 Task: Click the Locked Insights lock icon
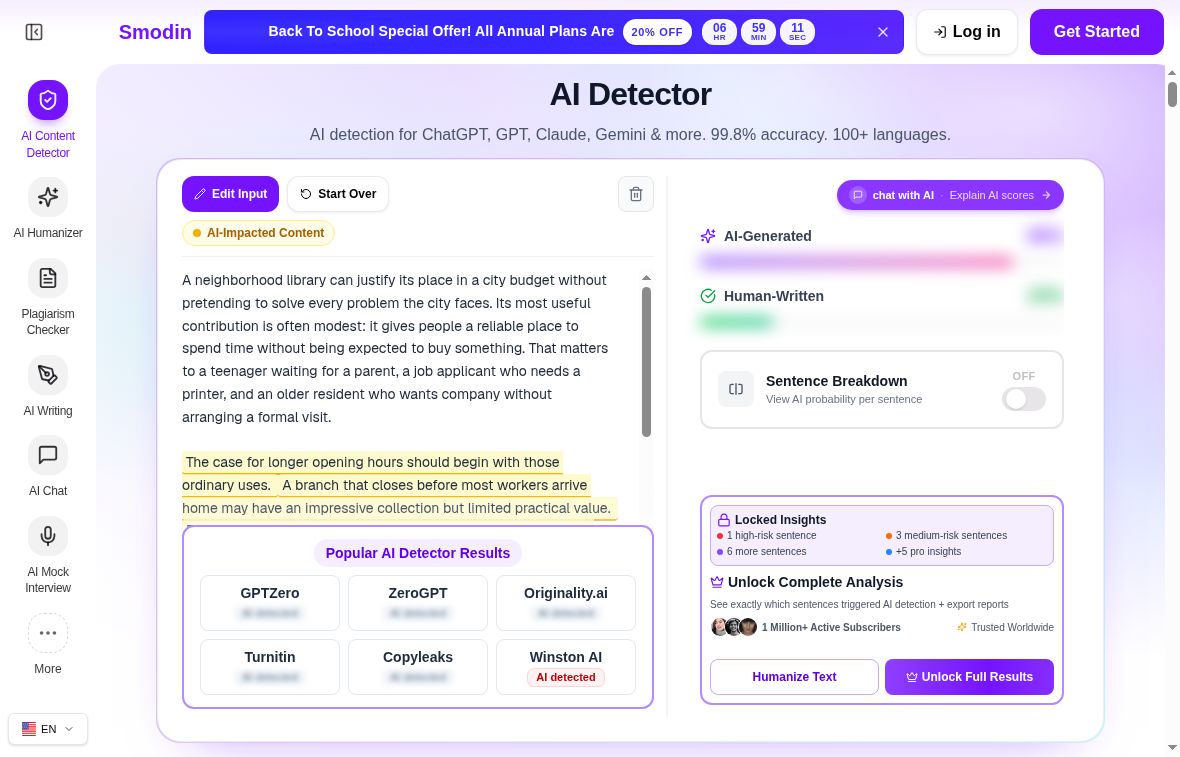(x=723, y=519)
